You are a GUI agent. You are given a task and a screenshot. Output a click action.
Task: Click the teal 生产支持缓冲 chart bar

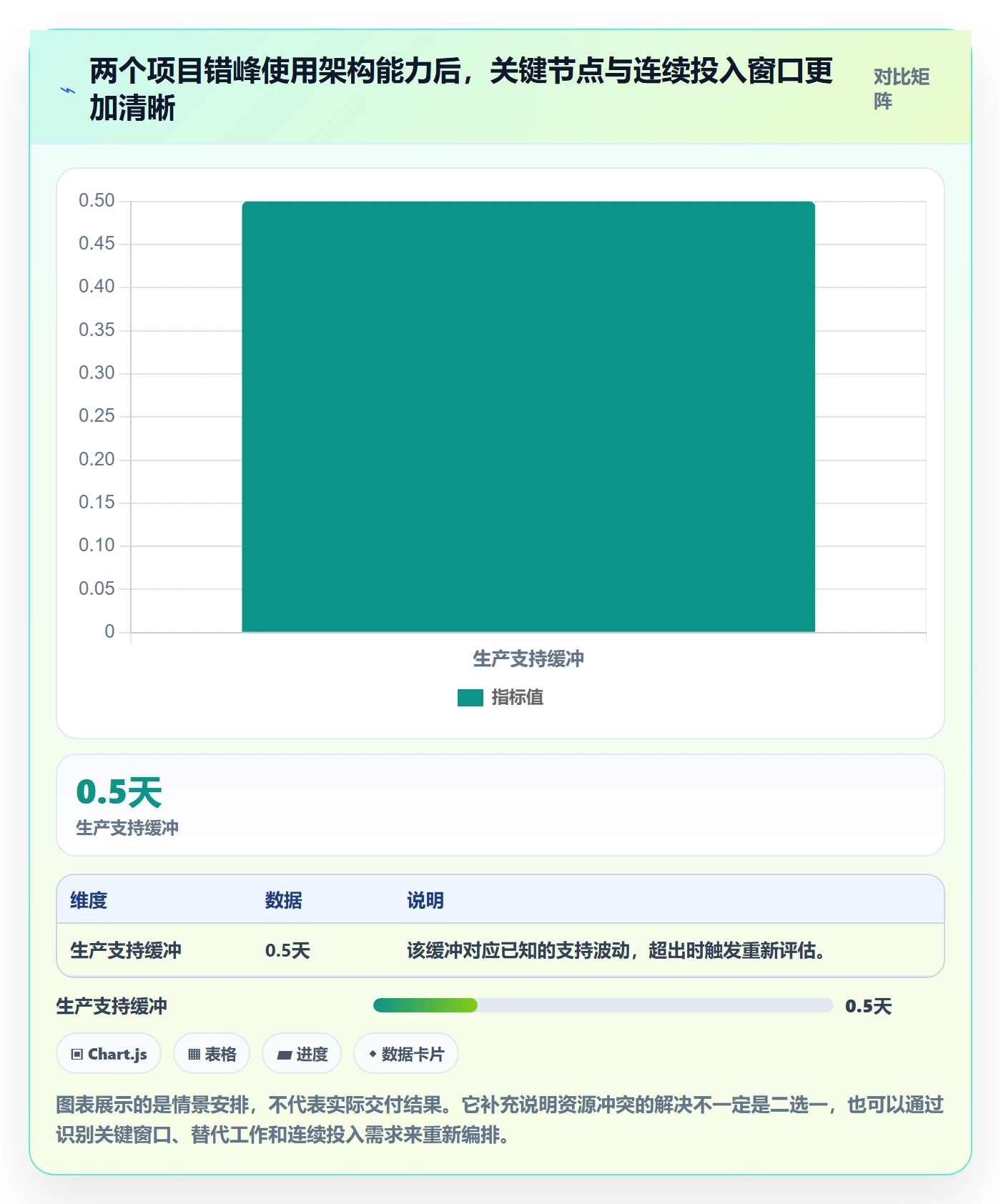click(528, 417)
